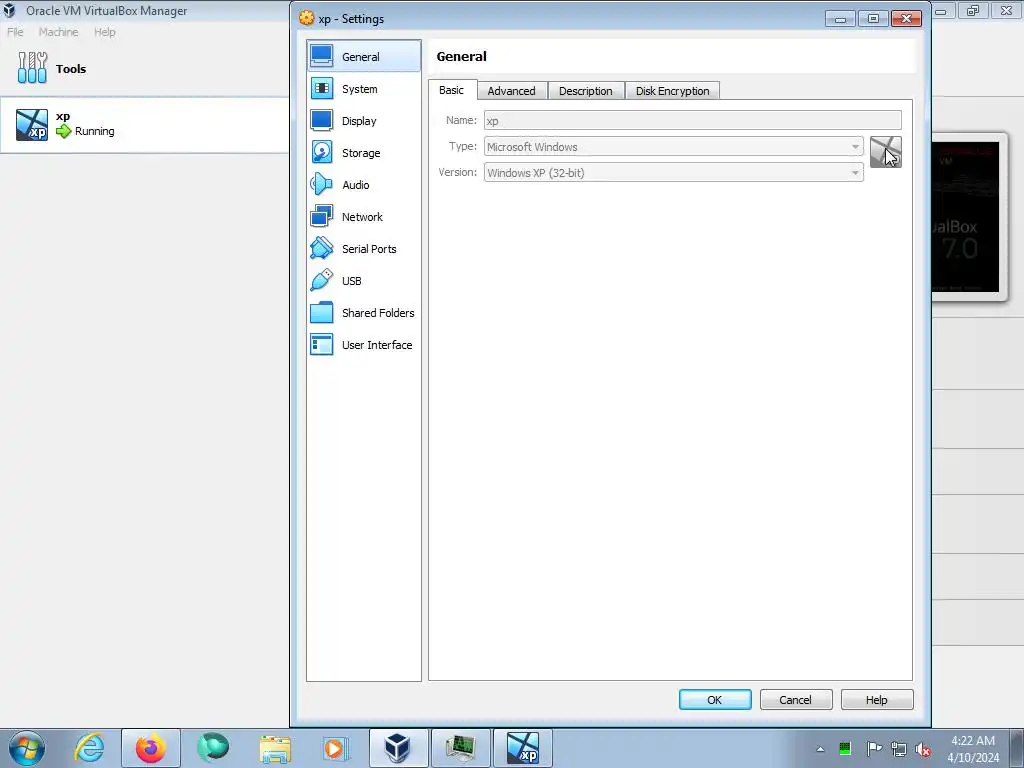This screenshot has width=1024, height=768.
Task: Open the system monitor taskbar icon
Action: 460,748
